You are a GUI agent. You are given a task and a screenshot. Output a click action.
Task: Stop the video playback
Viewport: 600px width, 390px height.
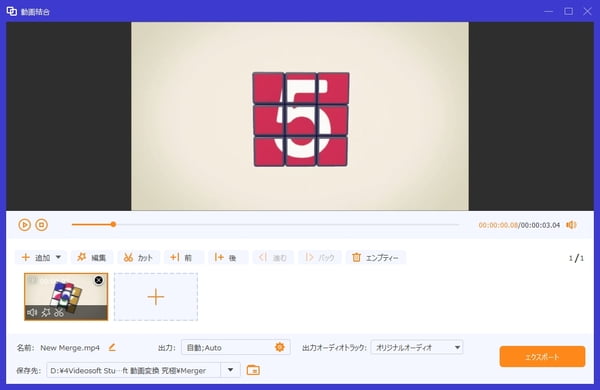tap(41, 225)
